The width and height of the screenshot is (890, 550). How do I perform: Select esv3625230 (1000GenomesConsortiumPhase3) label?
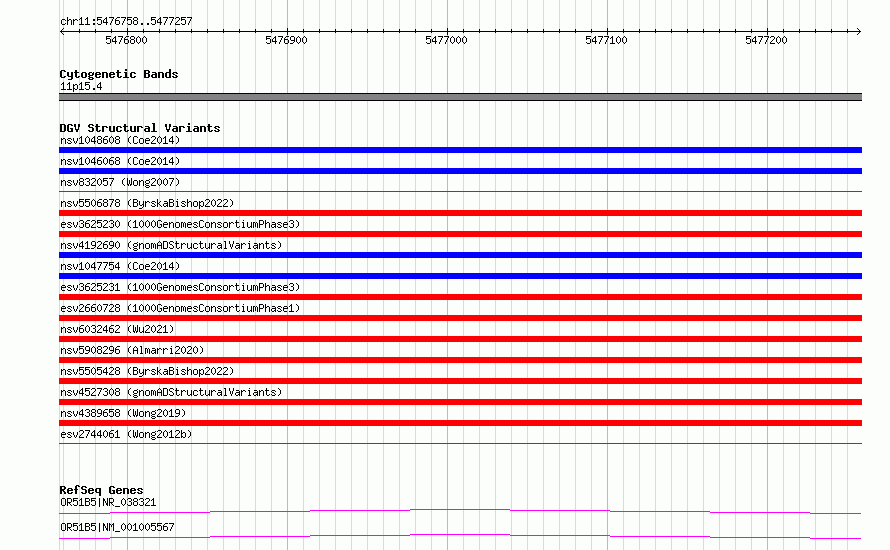180,224
